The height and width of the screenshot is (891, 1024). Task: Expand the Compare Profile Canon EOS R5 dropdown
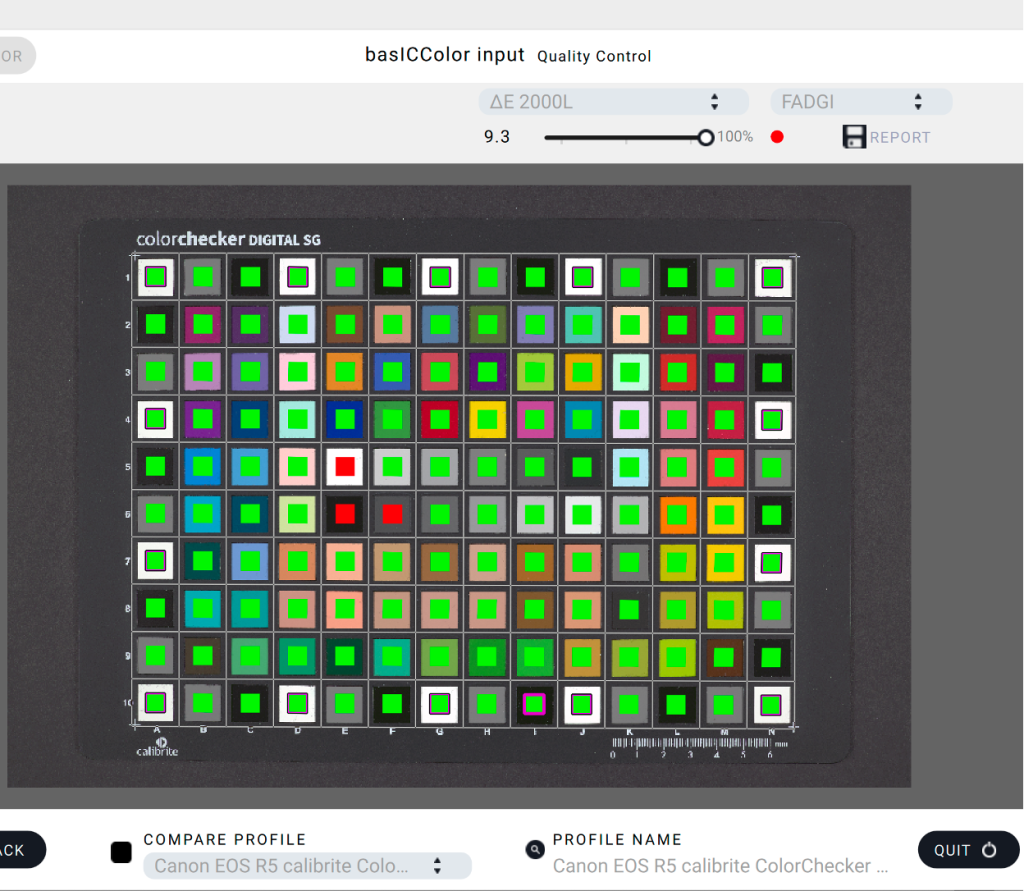pos(307,865)
